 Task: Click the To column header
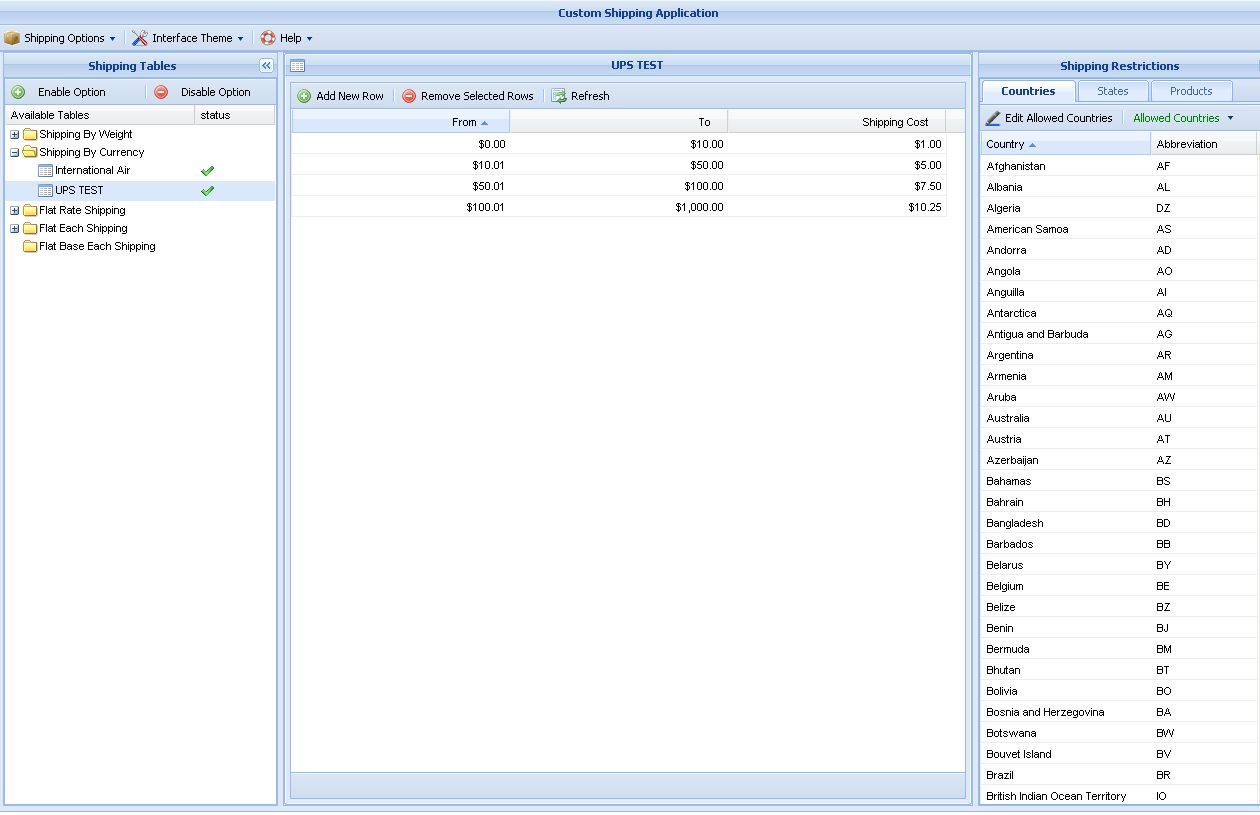coord(619,122)
